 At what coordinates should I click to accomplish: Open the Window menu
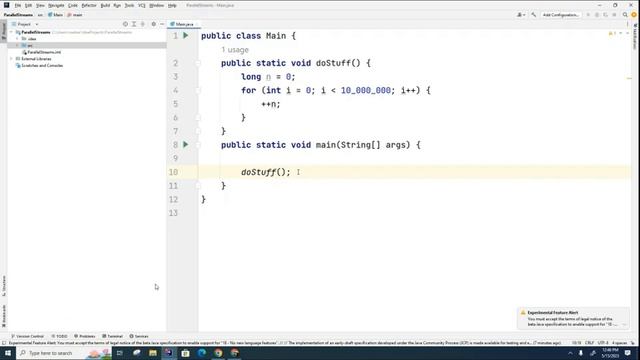coord(156,5)
